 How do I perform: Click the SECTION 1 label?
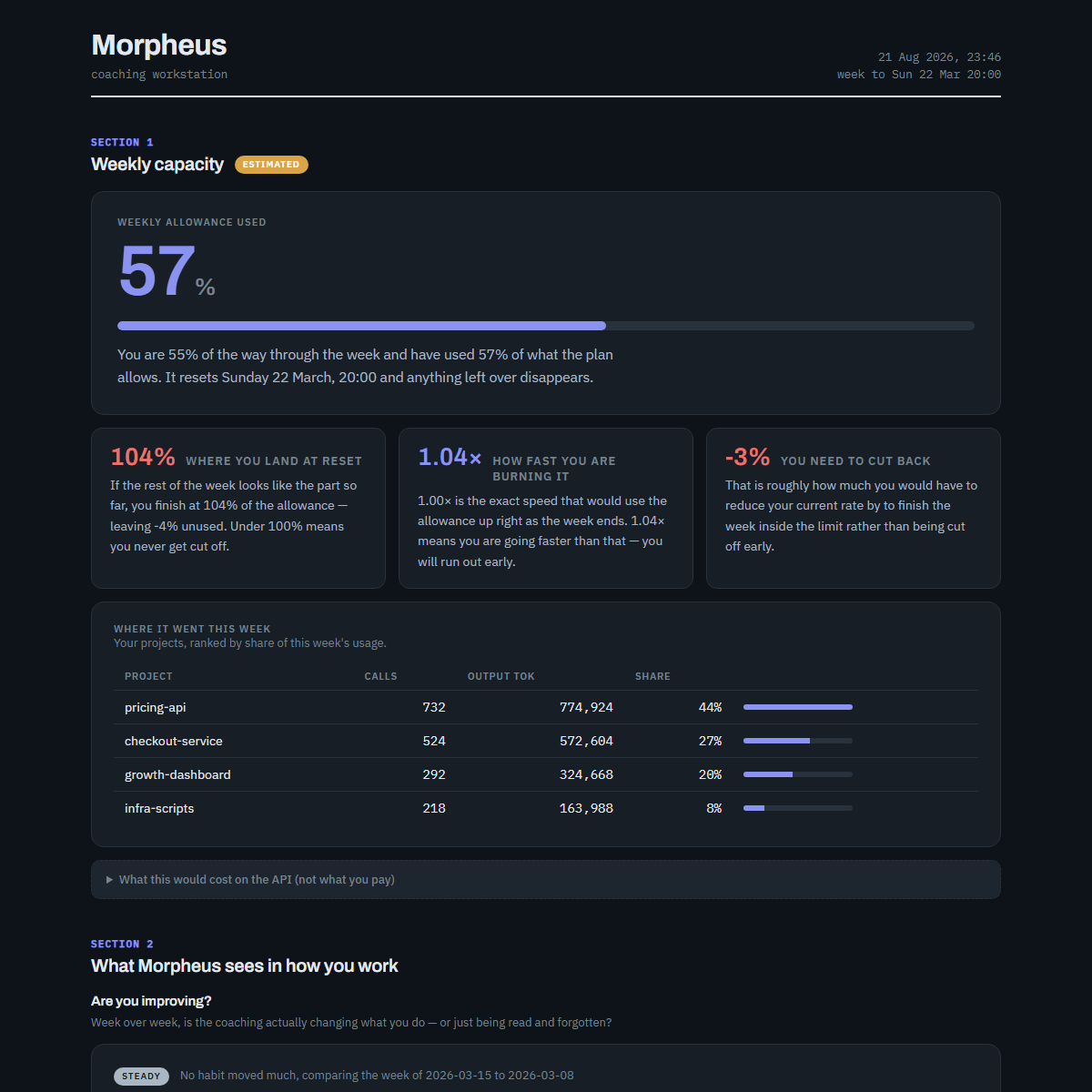[x=122, y=142]
